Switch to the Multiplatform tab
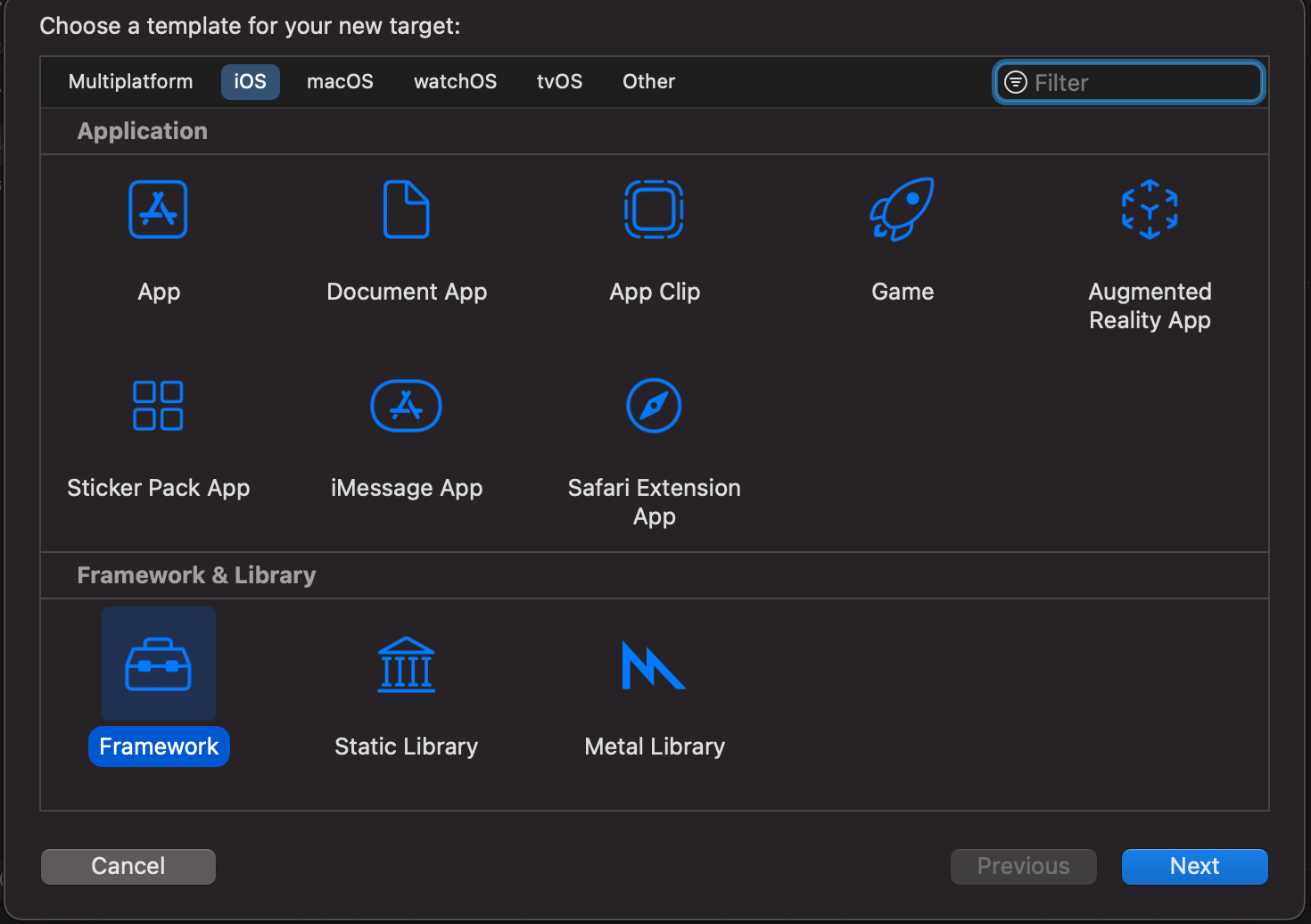Viewport: 1311px width, 924px height. pos(131,81)
